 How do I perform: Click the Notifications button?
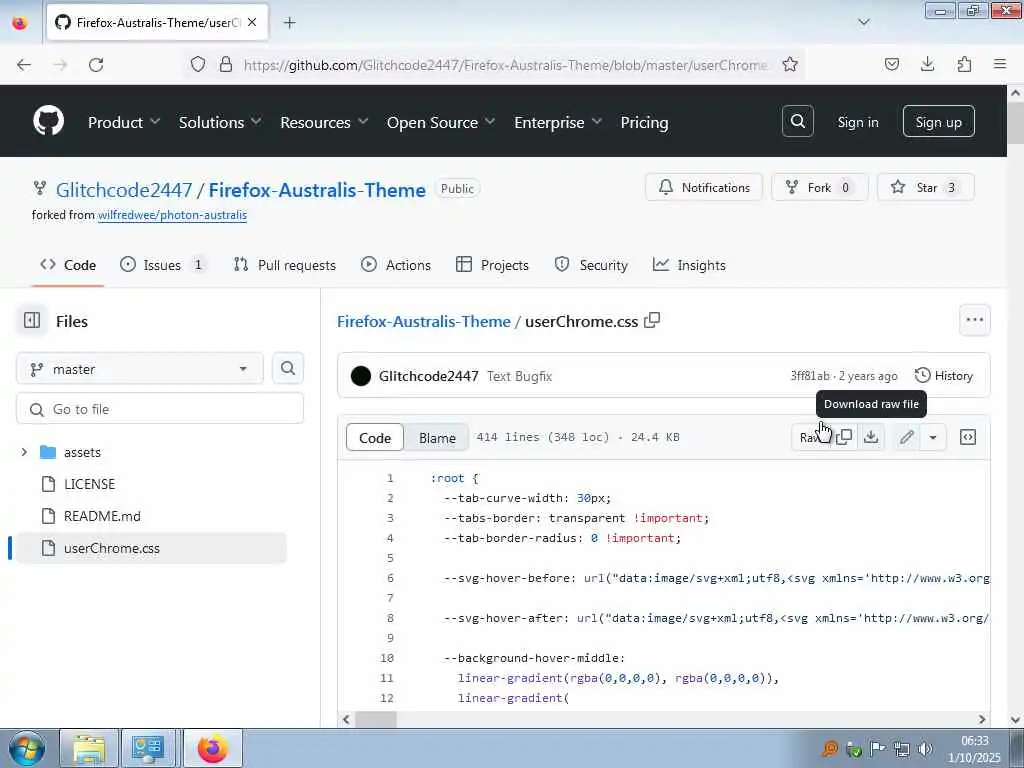[x=703, y=187]
